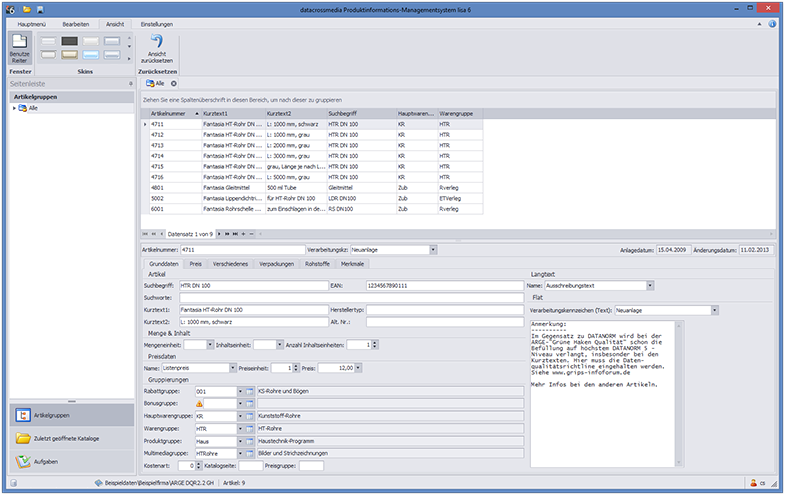Expand the Skins gallery dropdown arrow
The width and height of the screenshot is (785, 495).
tap(129, 59)
